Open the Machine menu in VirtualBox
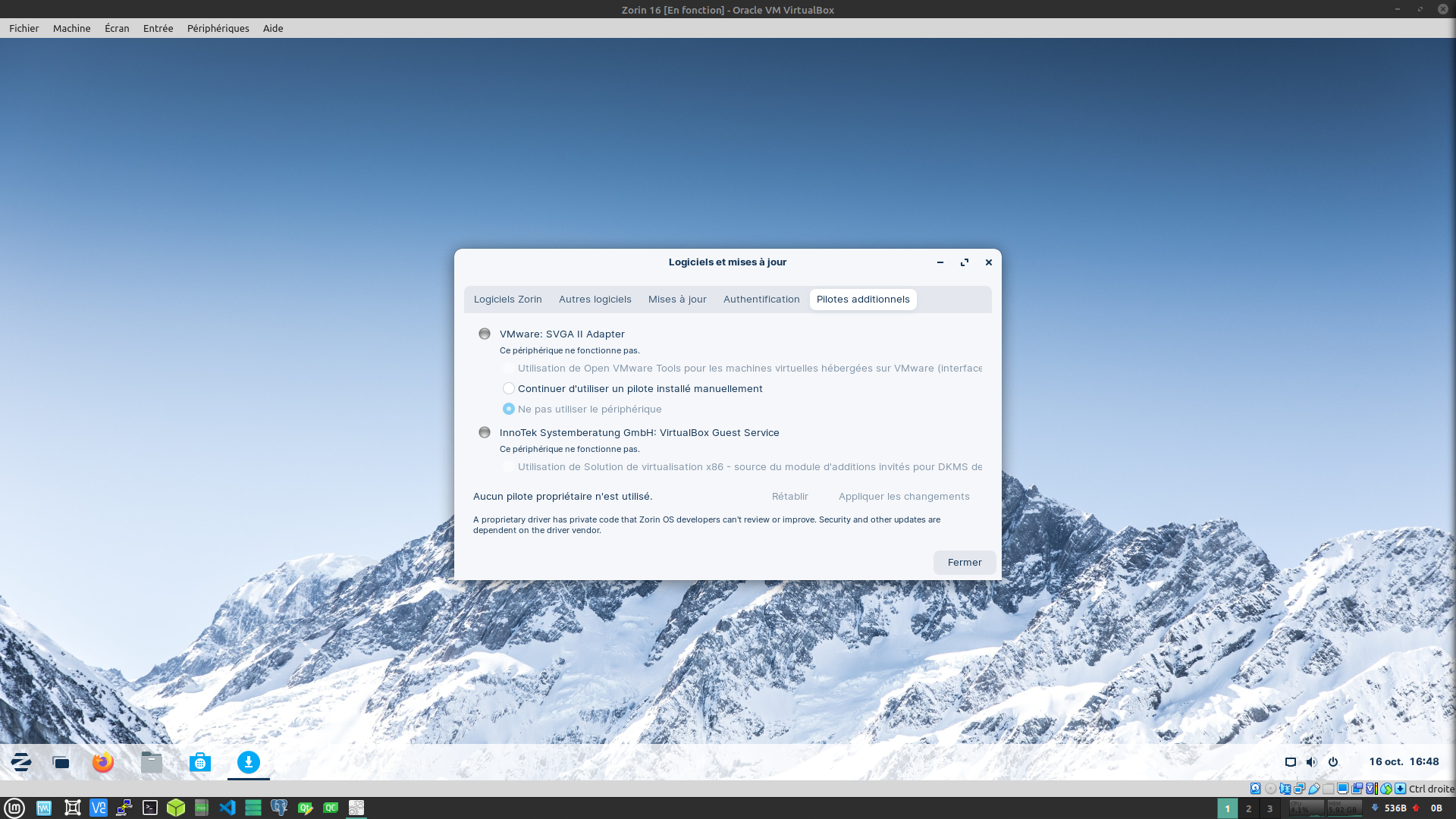This screenshot has width=1456, height=819. point(71,28)
